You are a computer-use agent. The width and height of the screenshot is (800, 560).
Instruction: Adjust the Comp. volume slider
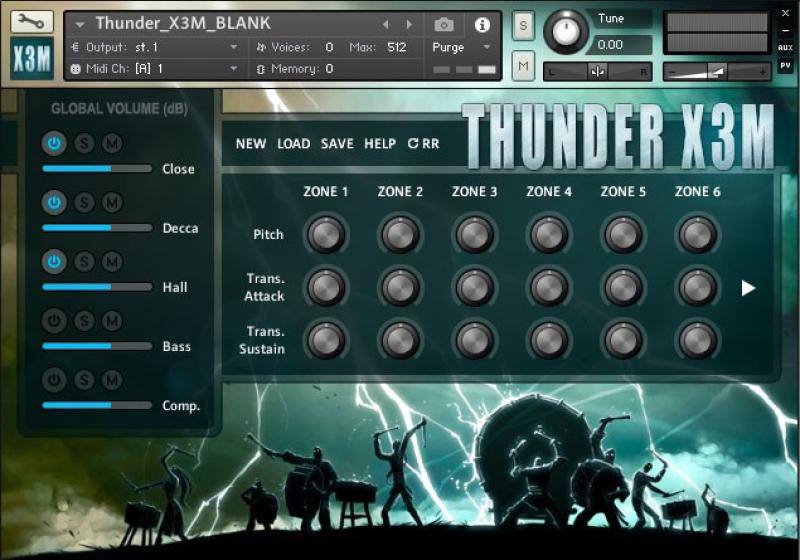(x=97, y=405)
